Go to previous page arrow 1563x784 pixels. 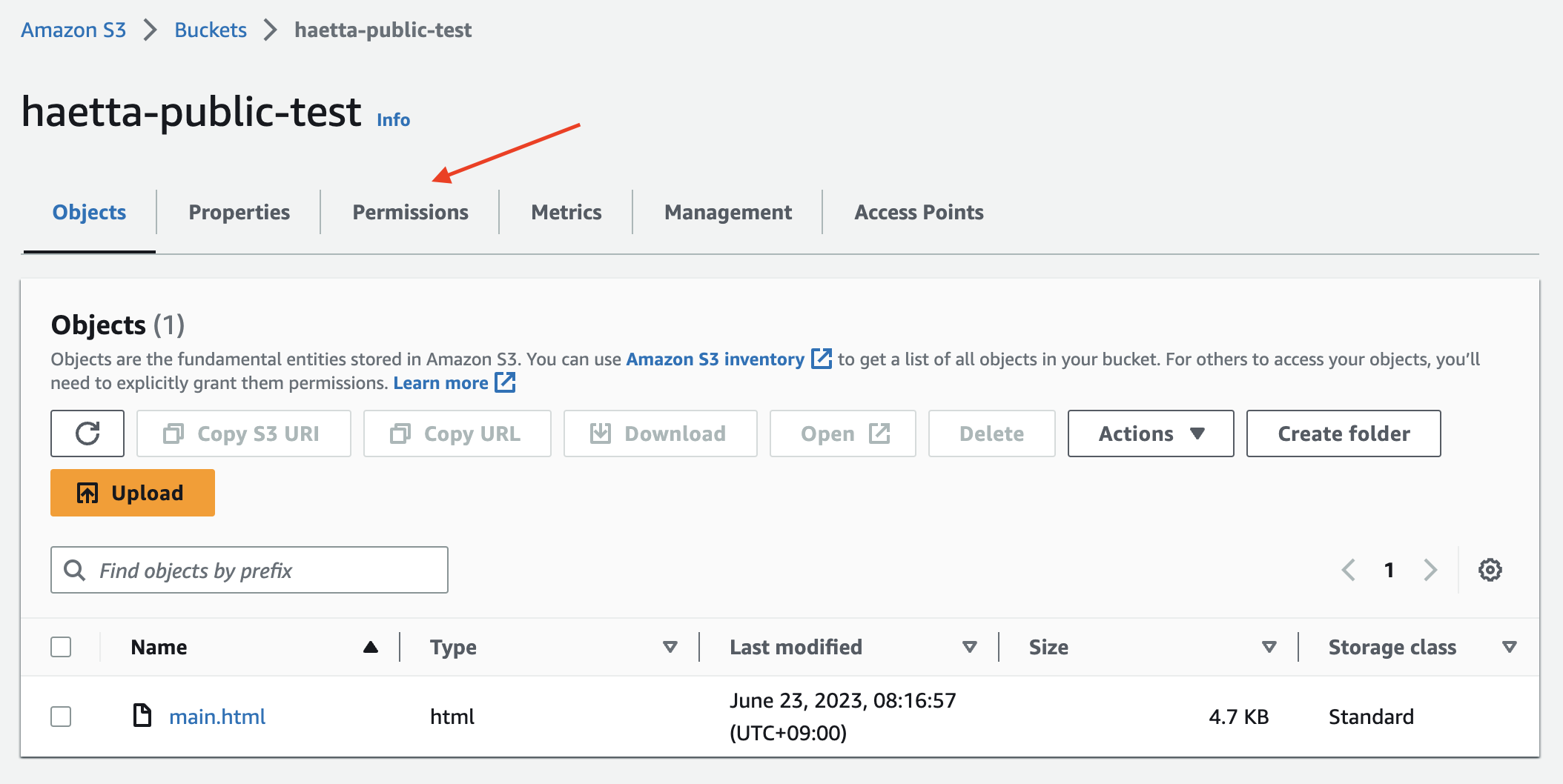(1349, 570)
